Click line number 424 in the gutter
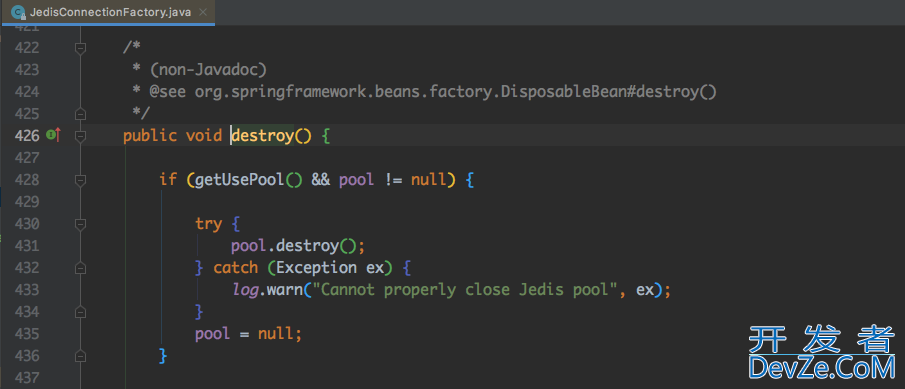905x389 pixels. click(27, 92)
